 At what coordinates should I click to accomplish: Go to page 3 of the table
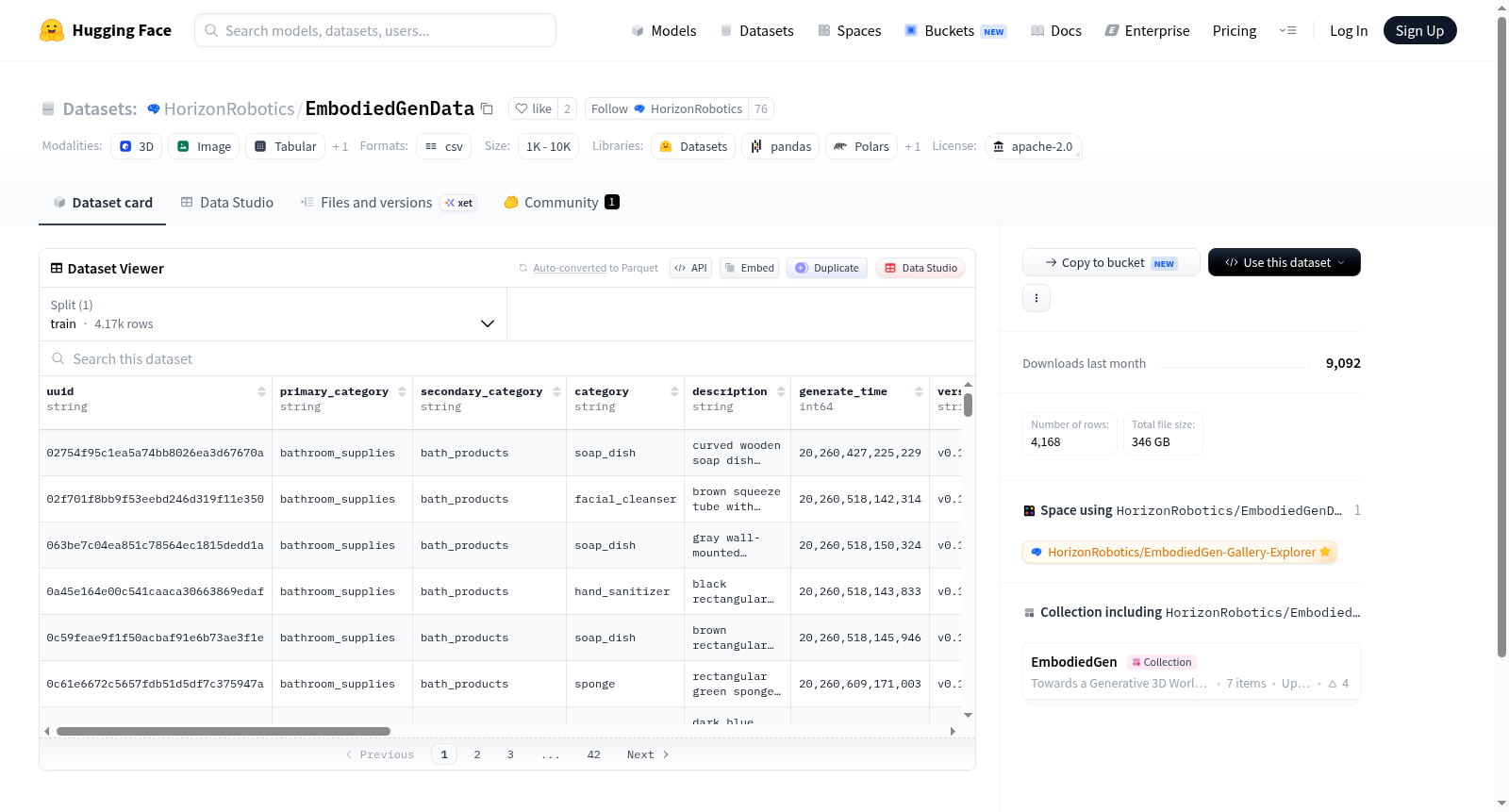(510, 754)
